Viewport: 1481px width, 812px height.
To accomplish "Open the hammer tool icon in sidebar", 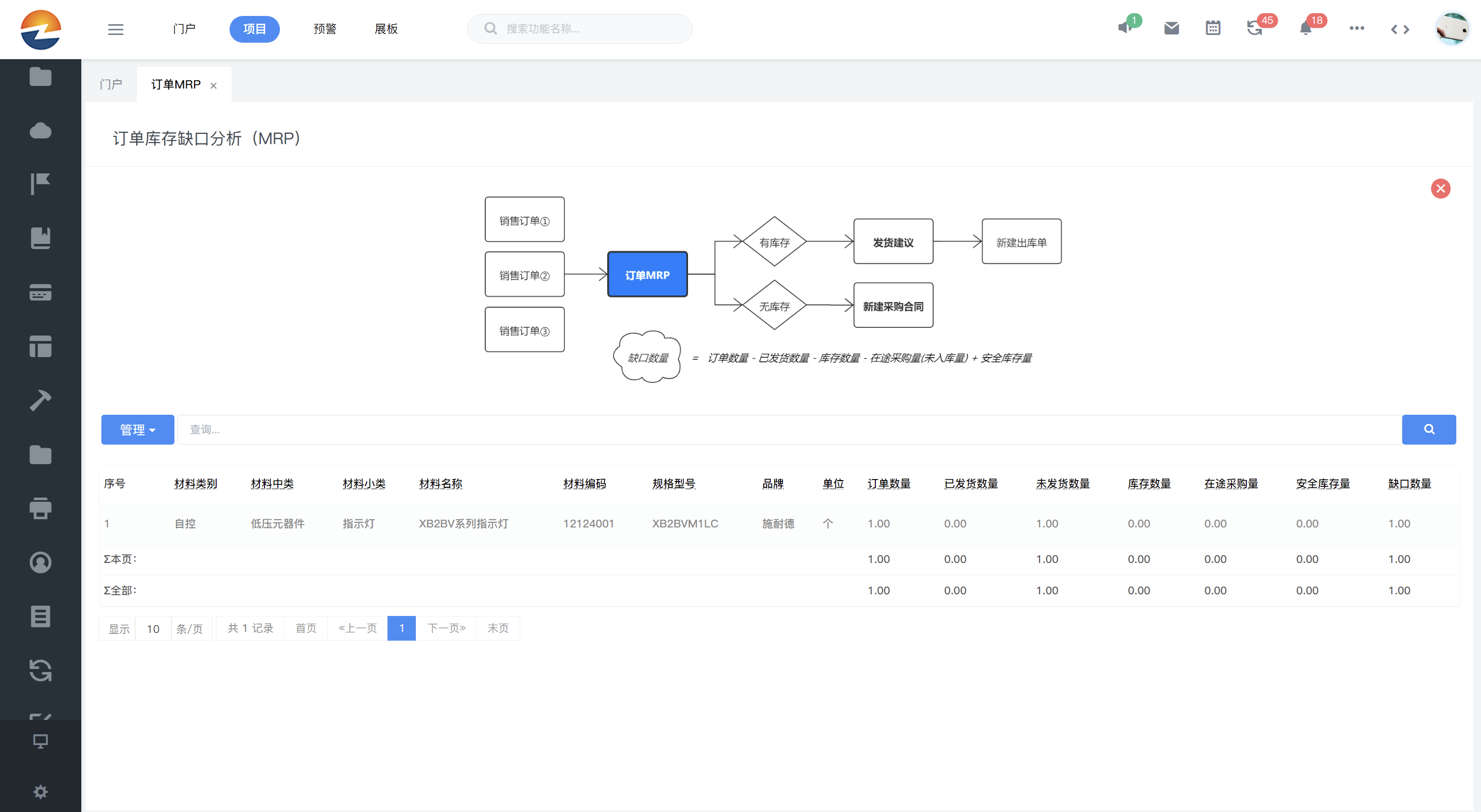I will pyautogui.click(x=40, y=400).
